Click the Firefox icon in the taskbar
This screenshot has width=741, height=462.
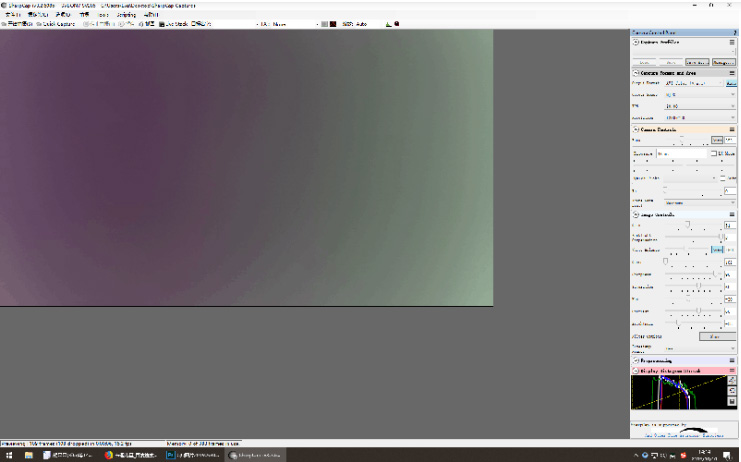click(x=108, y=454)
